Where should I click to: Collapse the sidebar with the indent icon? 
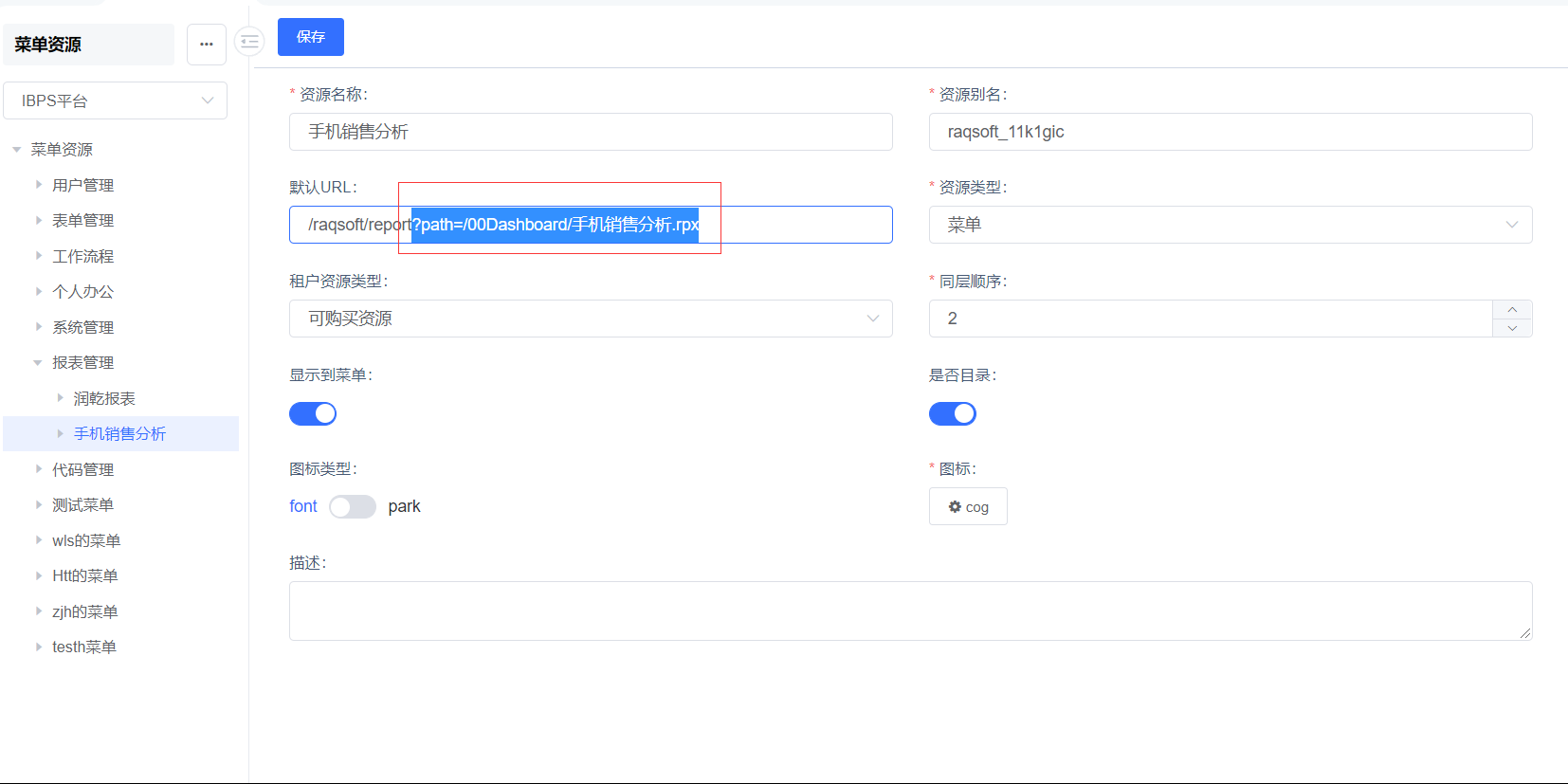249,42
